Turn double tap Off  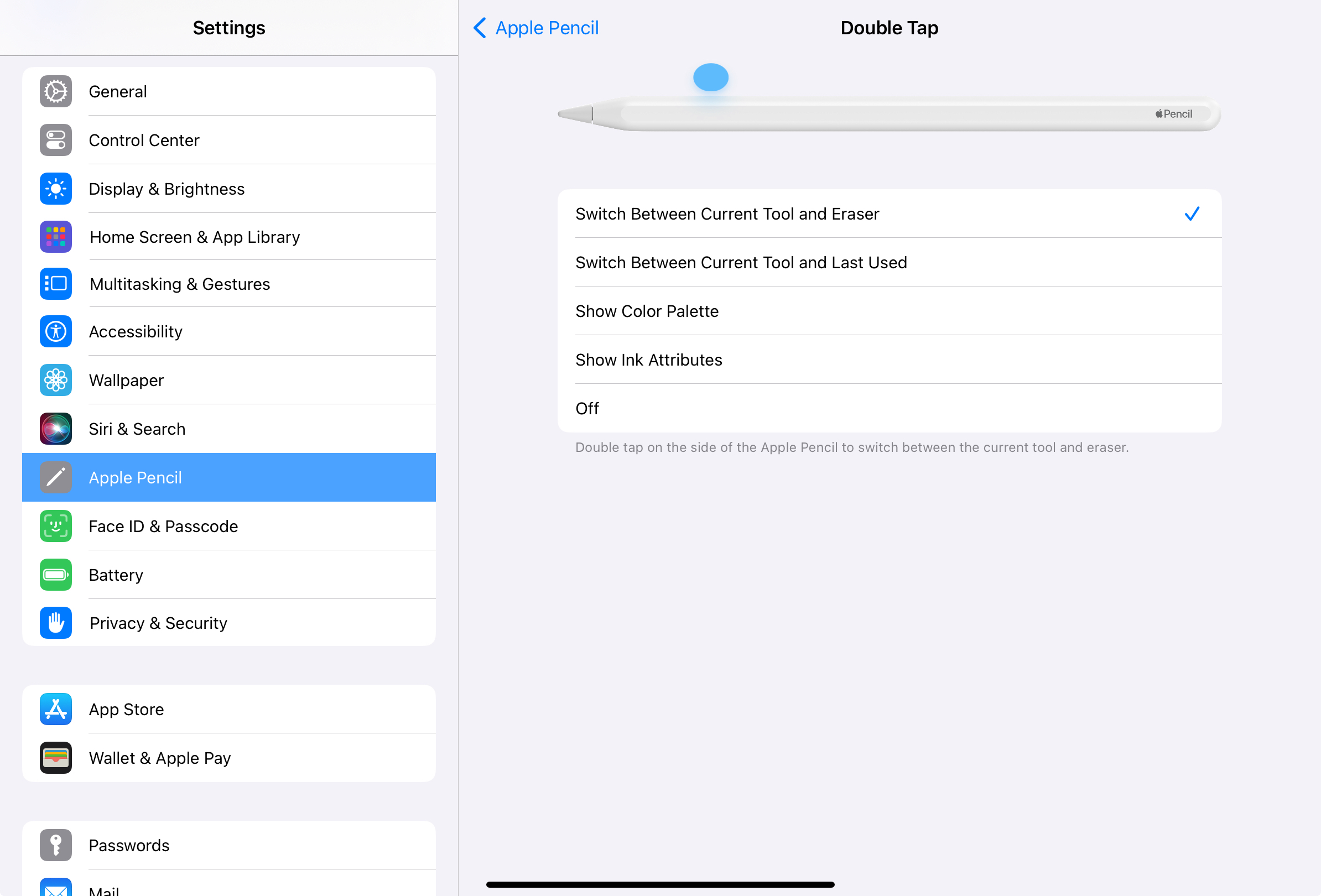(x=890, y=409)
